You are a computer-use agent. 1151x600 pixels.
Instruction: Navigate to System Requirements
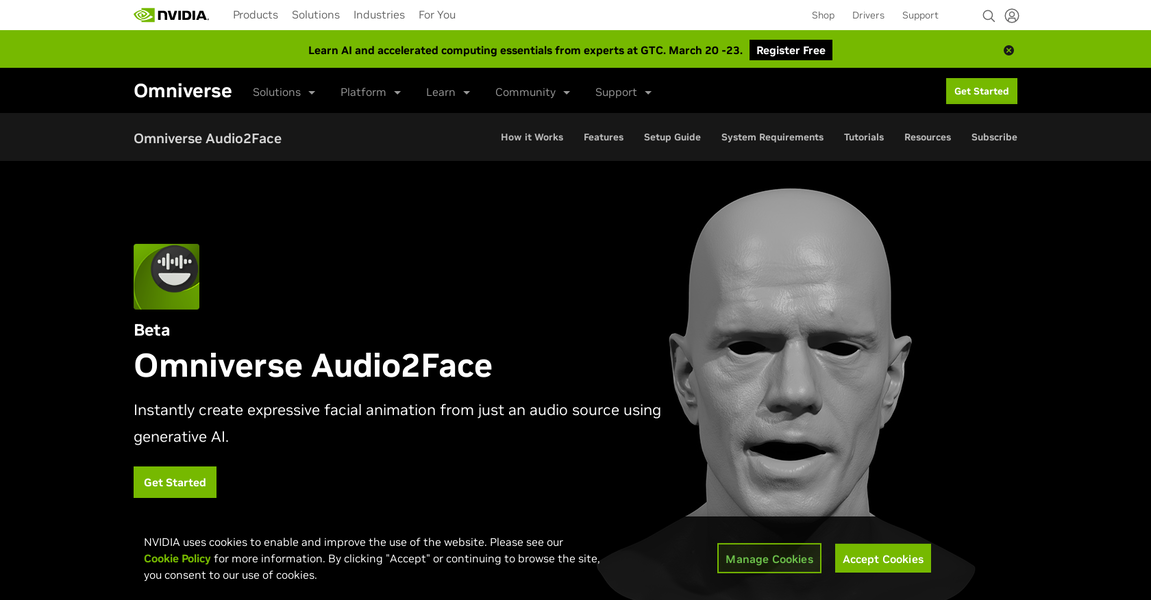tap(772, 137)
